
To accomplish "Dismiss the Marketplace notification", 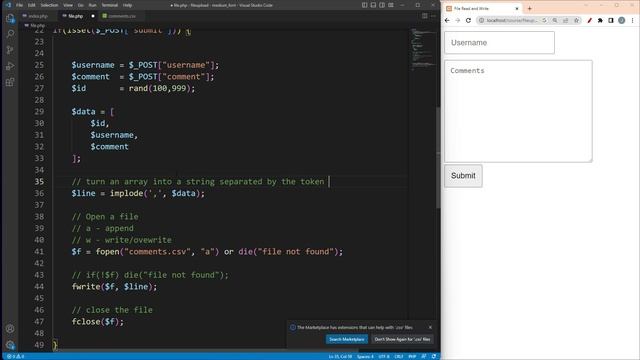I will 430,327.
